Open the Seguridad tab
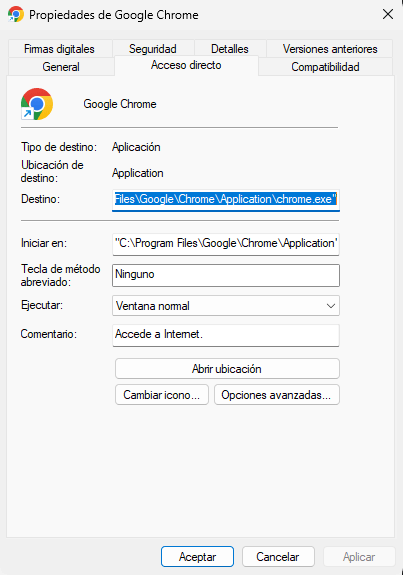 (x=153, y=49)
